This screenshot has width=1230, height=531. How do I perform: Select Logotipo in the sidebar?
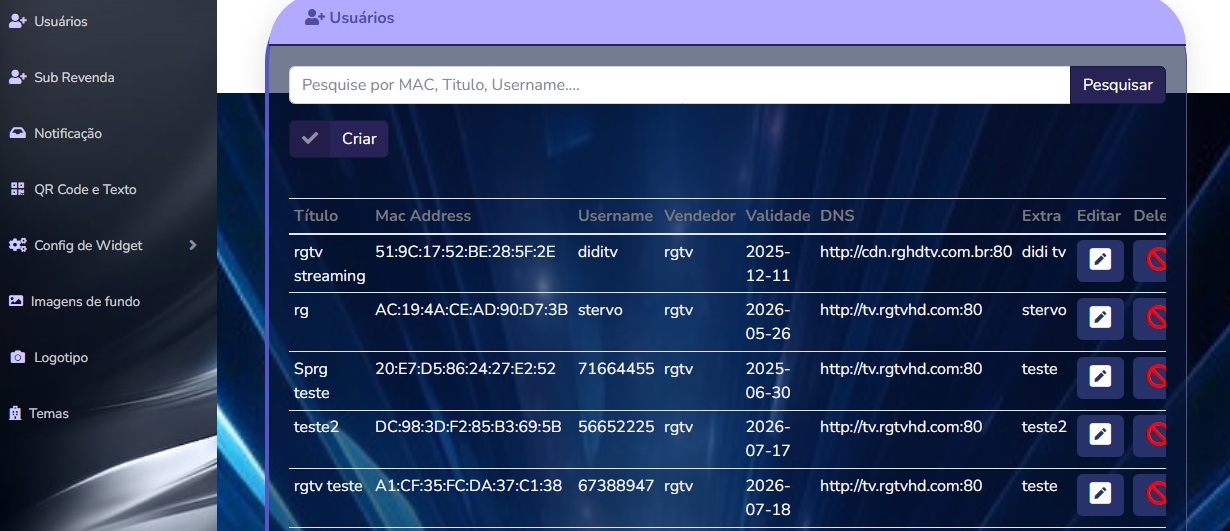[x=61, y=357]
